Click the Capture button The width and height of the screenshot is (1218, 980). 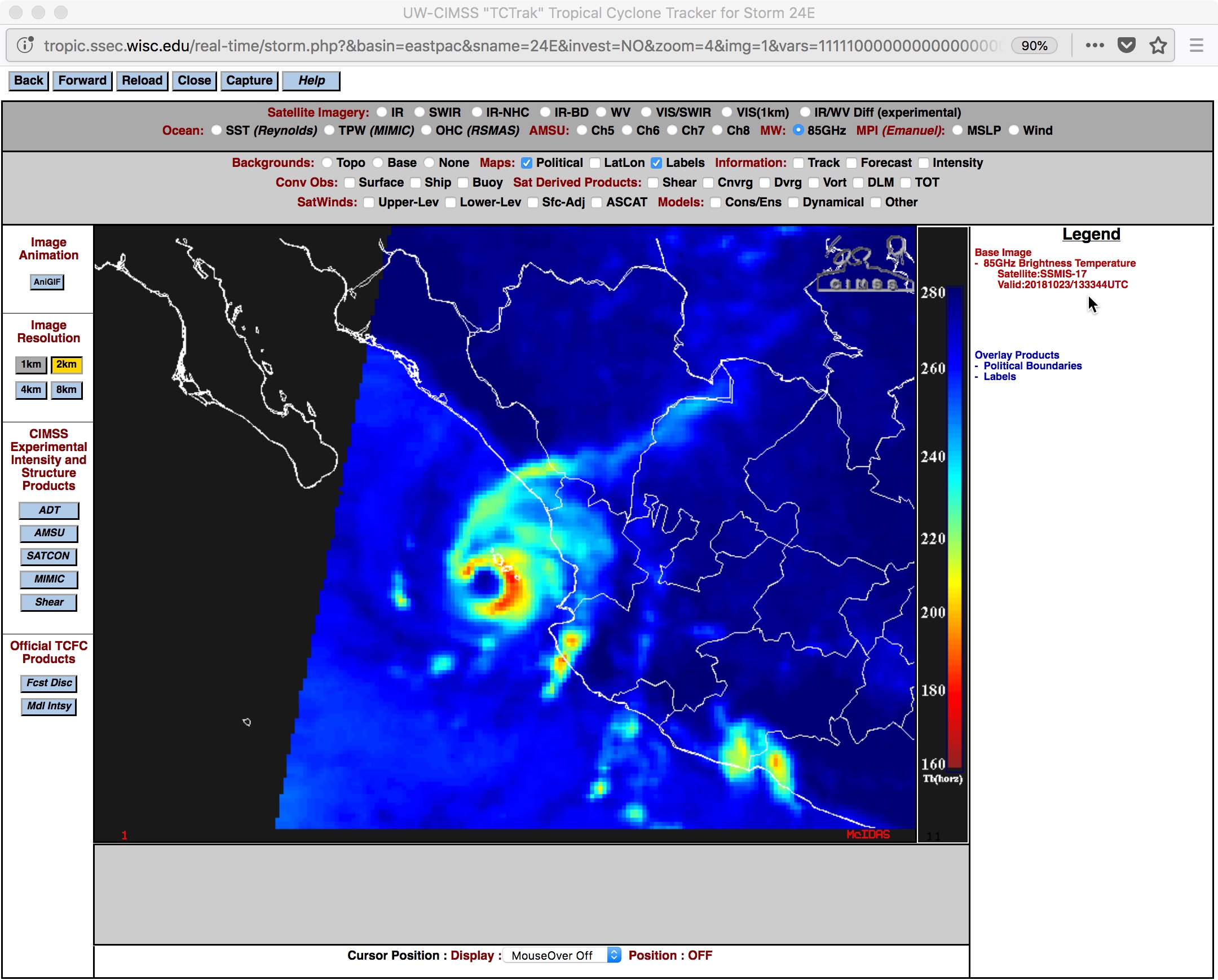click(x=249, y=80)
